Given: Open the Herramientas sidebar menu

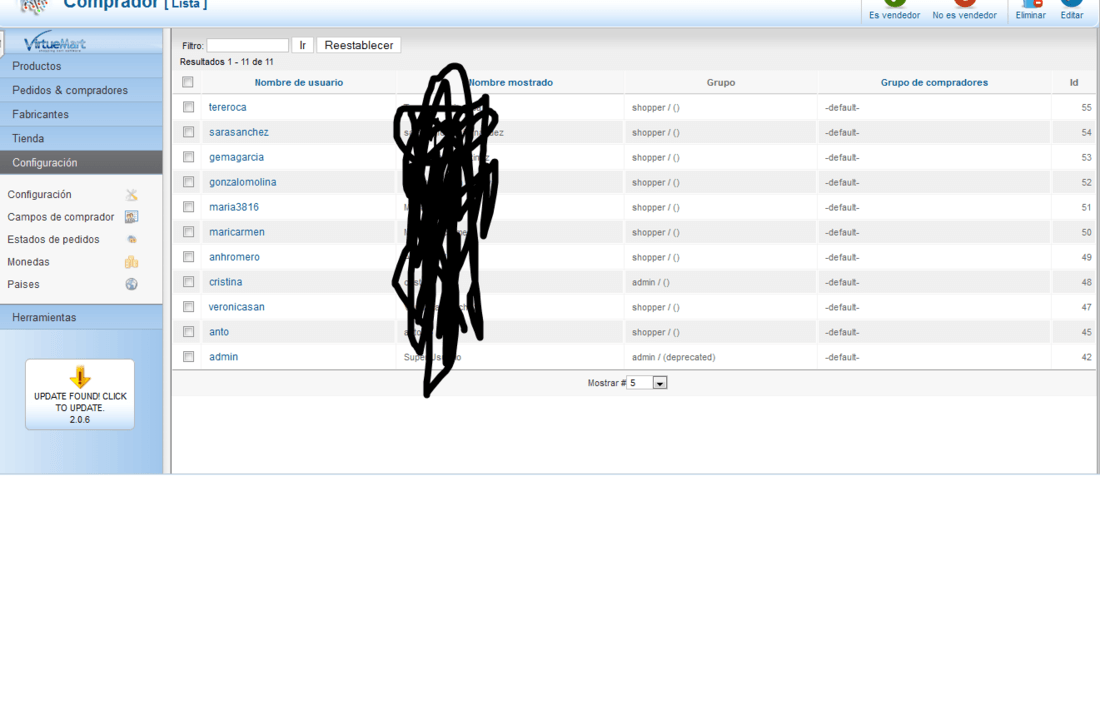Looking at the screenshot, I should pyautogui.click(x=81, y=317).
